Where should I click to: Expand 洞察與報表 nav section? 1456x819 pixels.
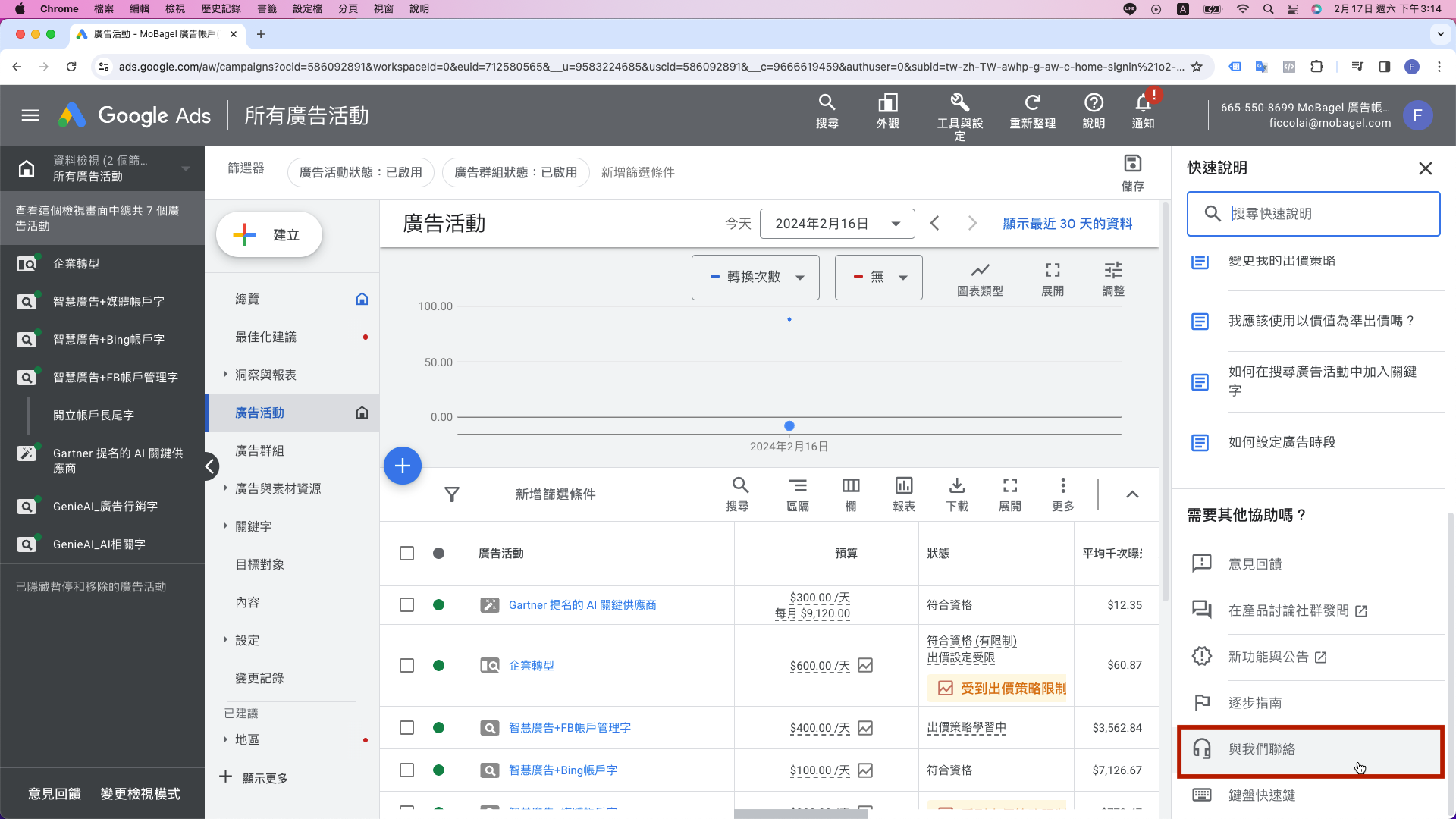tap(225, 375)
